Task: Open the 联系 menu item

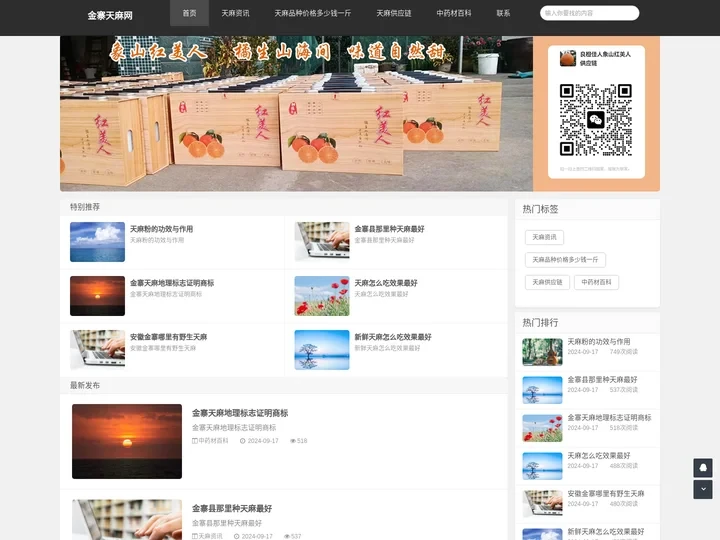Action: [503, 13]
